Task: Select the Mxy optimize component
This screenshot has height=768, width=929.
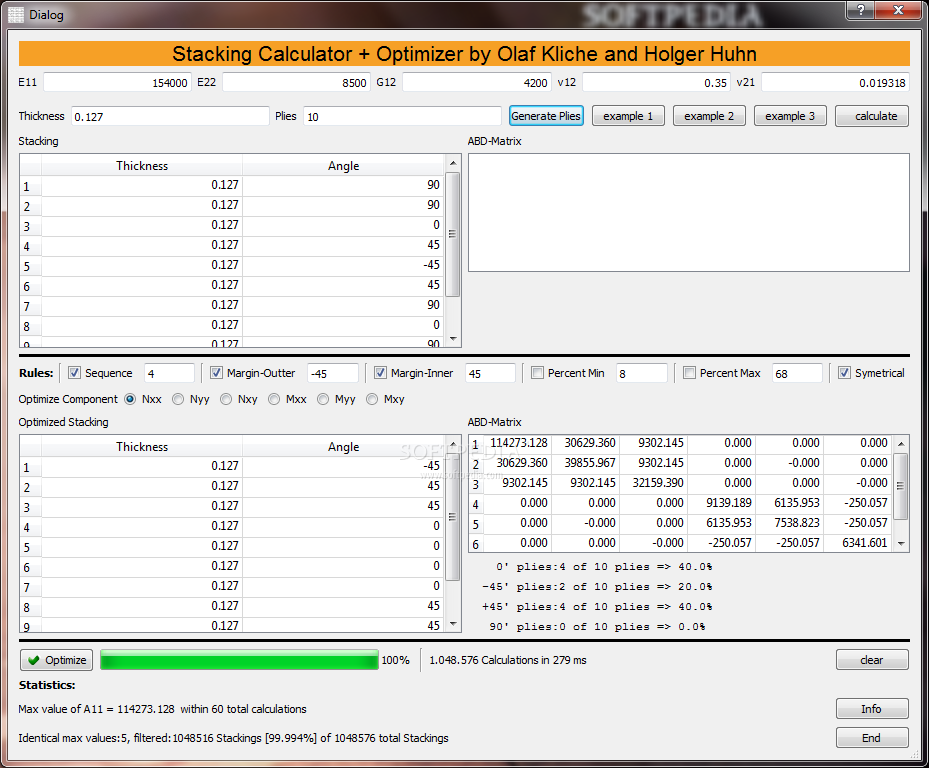Action: pos(371,399)
